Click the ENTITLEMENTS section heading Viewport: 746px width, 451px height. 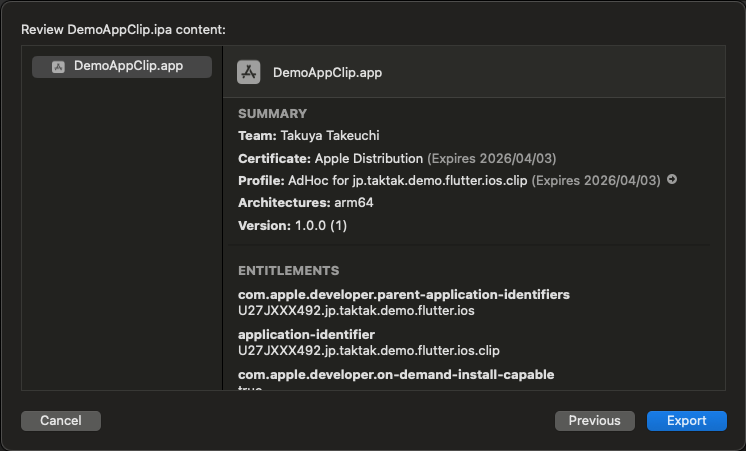[289, 271]
